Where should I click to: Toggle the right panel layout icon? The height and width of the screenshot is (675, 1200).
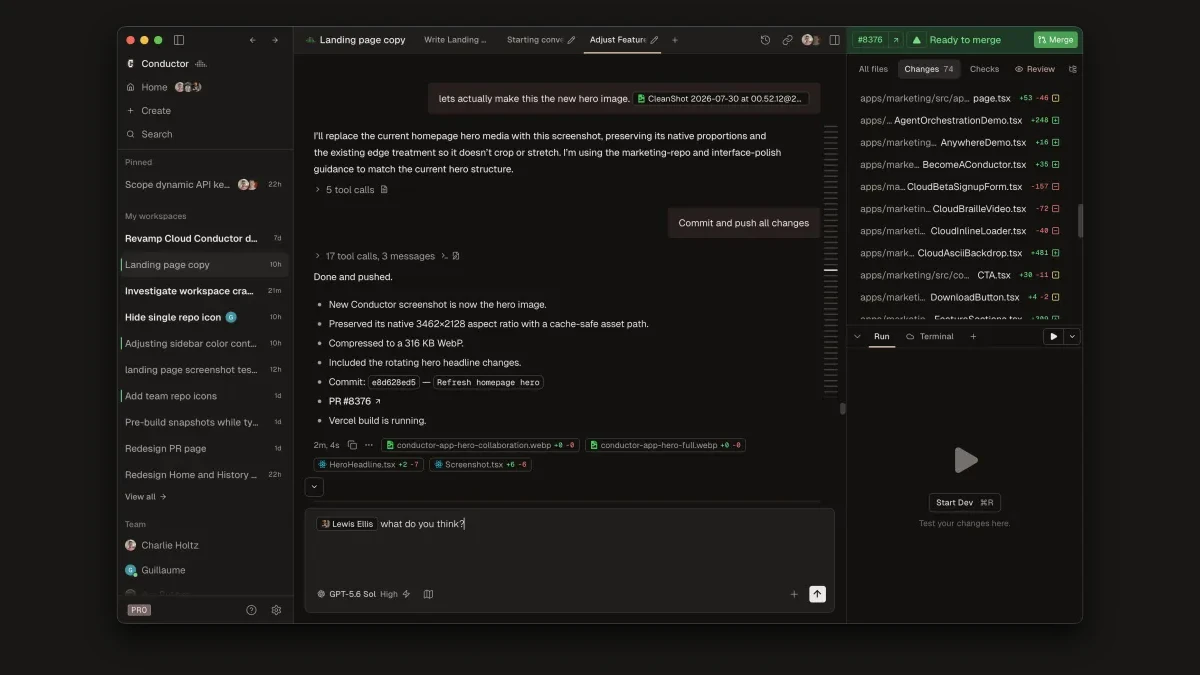[x=834, y=40]
